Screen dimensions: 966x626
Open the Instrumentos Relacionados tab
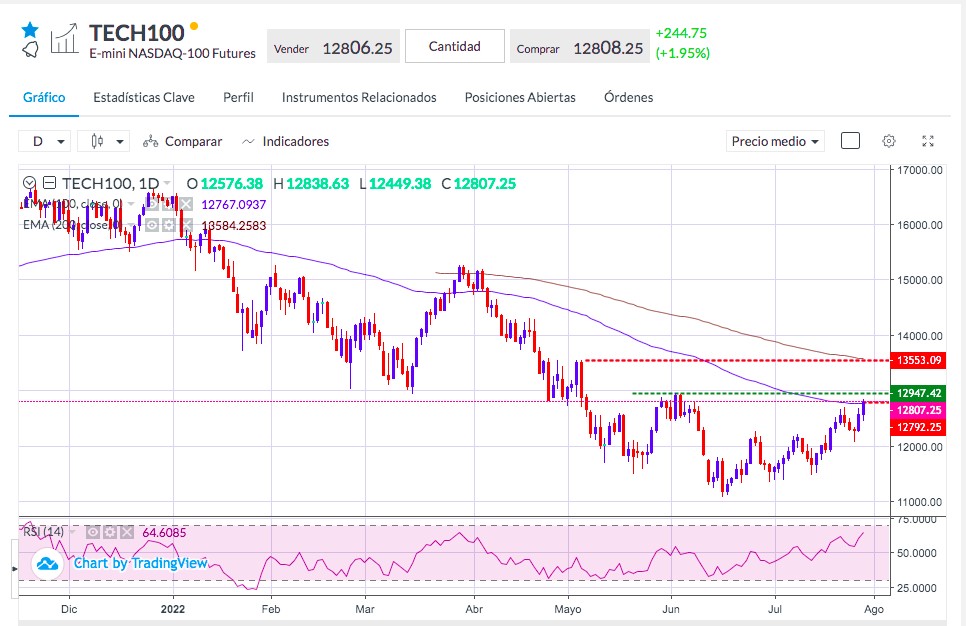359,97
